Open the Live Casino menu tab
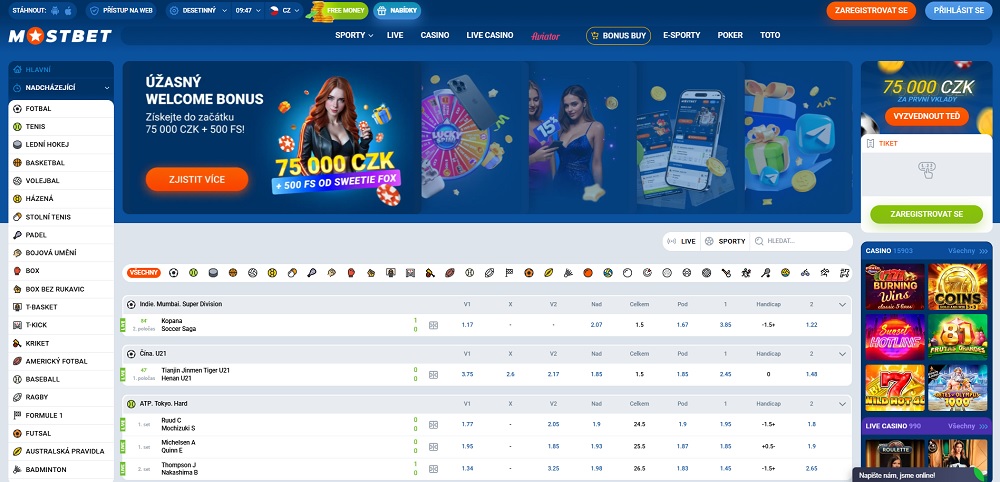The image size is (1000, 482). click(489, 35)
